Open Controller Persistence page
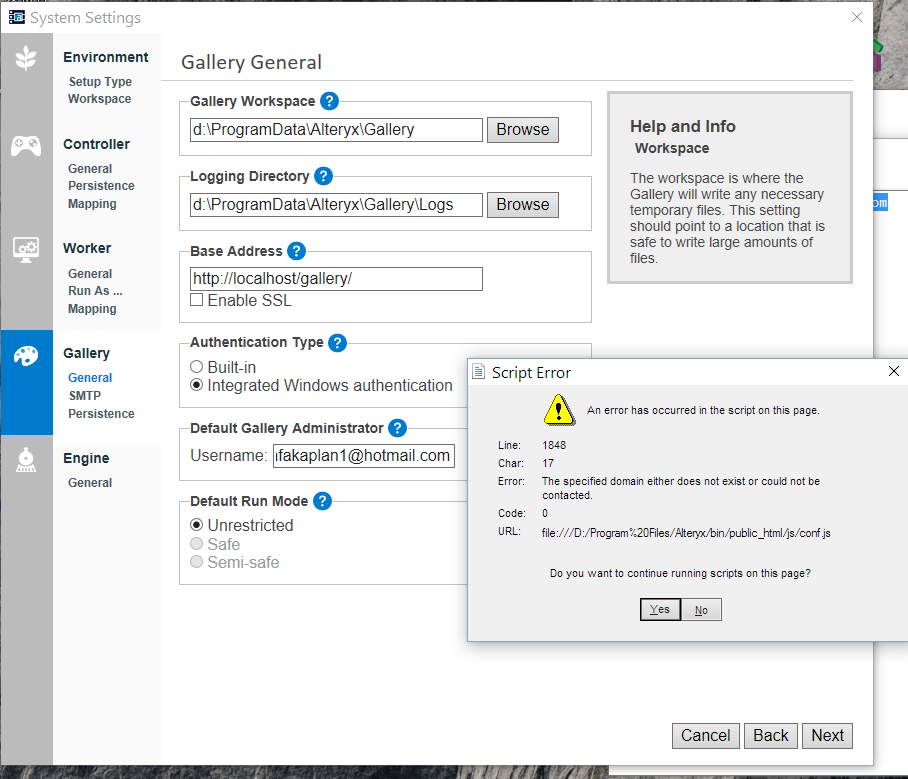Screen dimensions: 908x779 [x=101, y=186]
